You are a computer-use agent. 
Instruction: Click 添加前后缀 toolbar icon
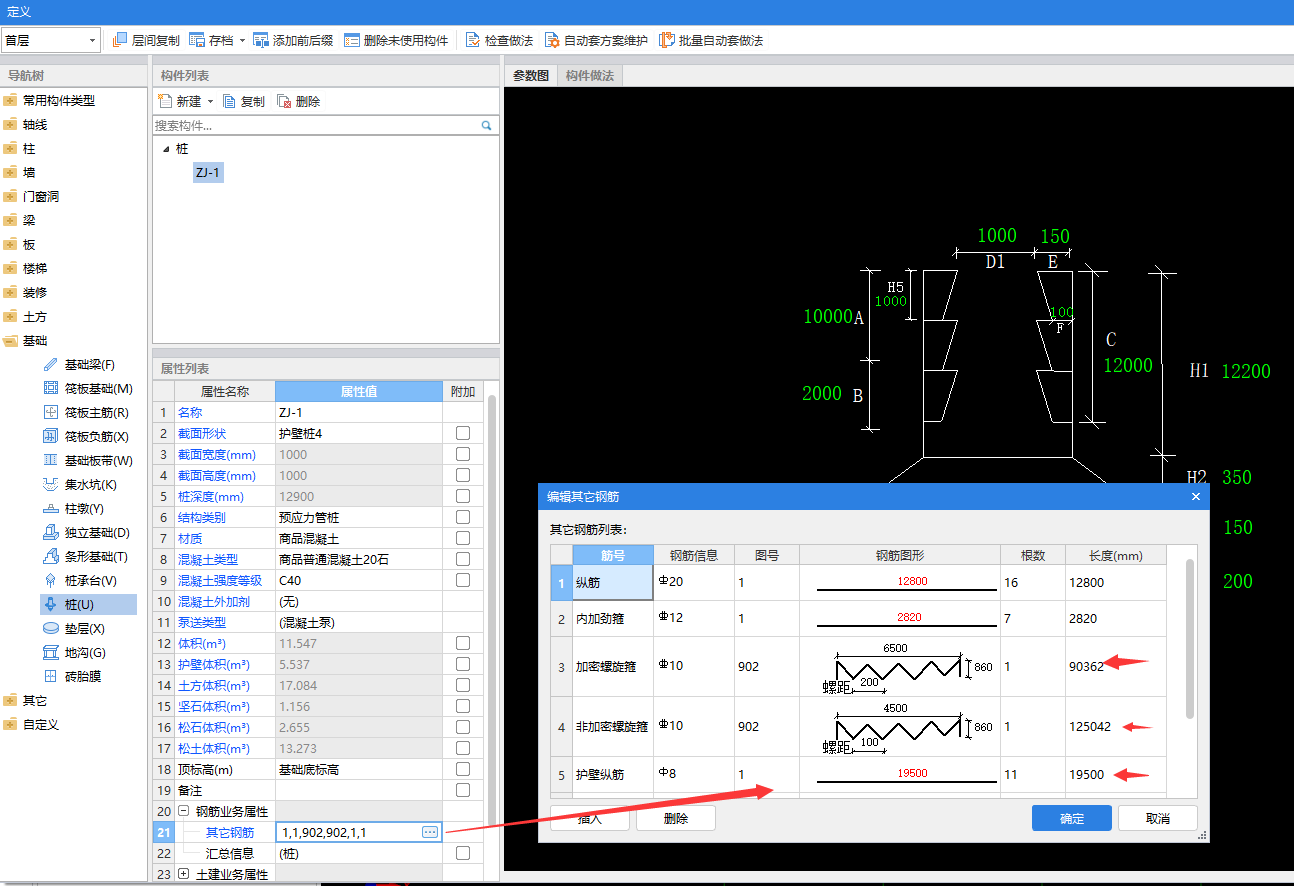[x=261, y=41]
